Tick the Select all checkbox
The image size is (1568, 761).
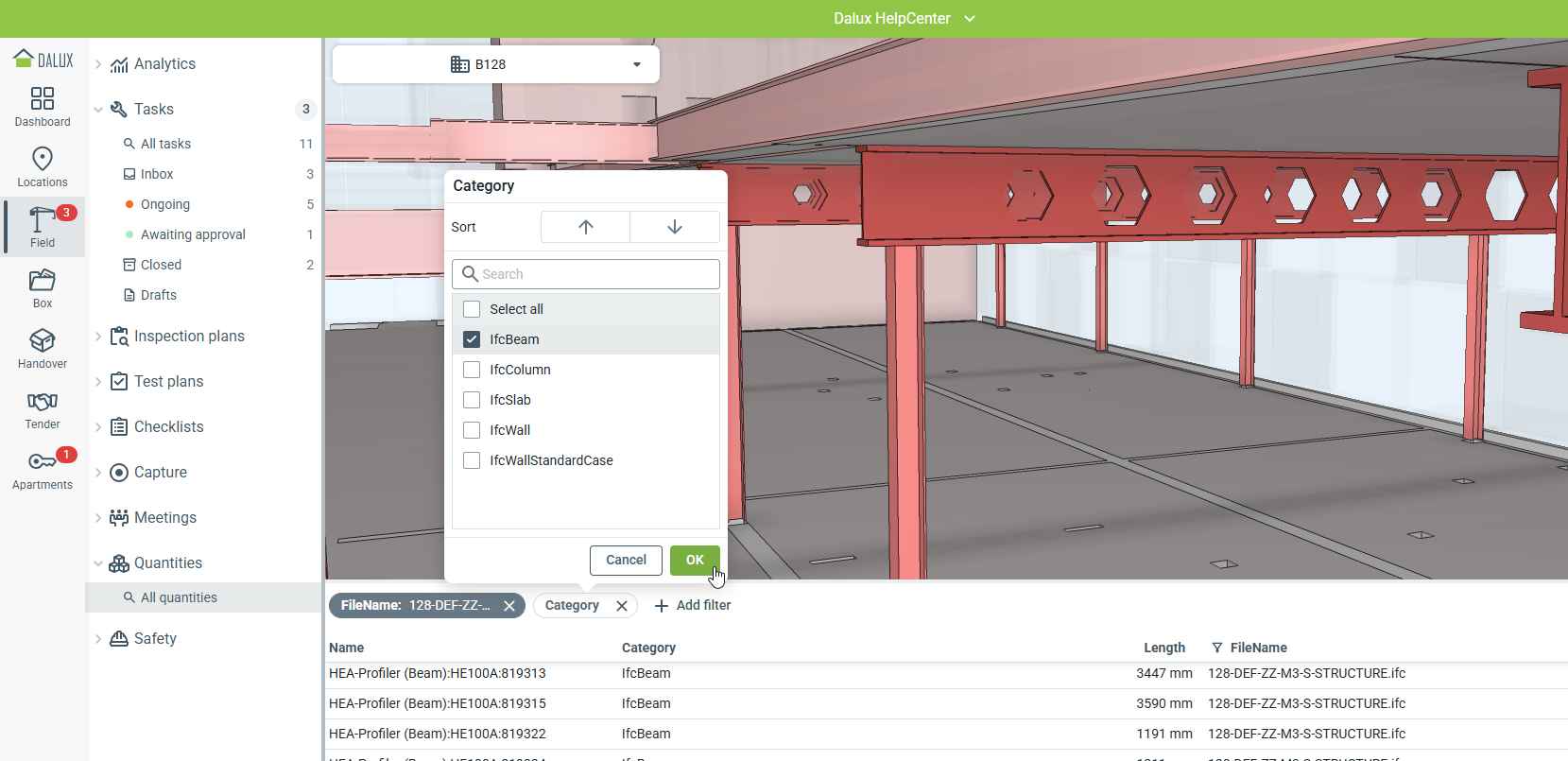point(472,309)
